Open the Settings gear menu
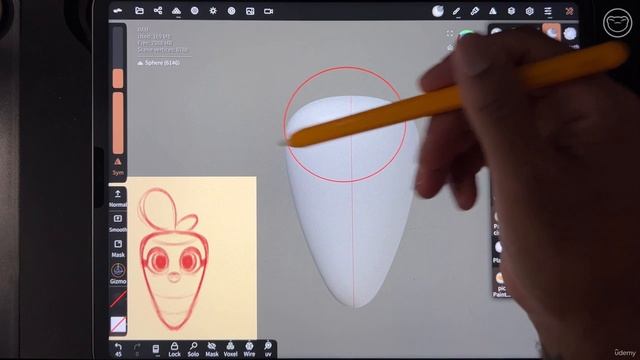Screen dimensions: 640x360 [x=530, y=11]
